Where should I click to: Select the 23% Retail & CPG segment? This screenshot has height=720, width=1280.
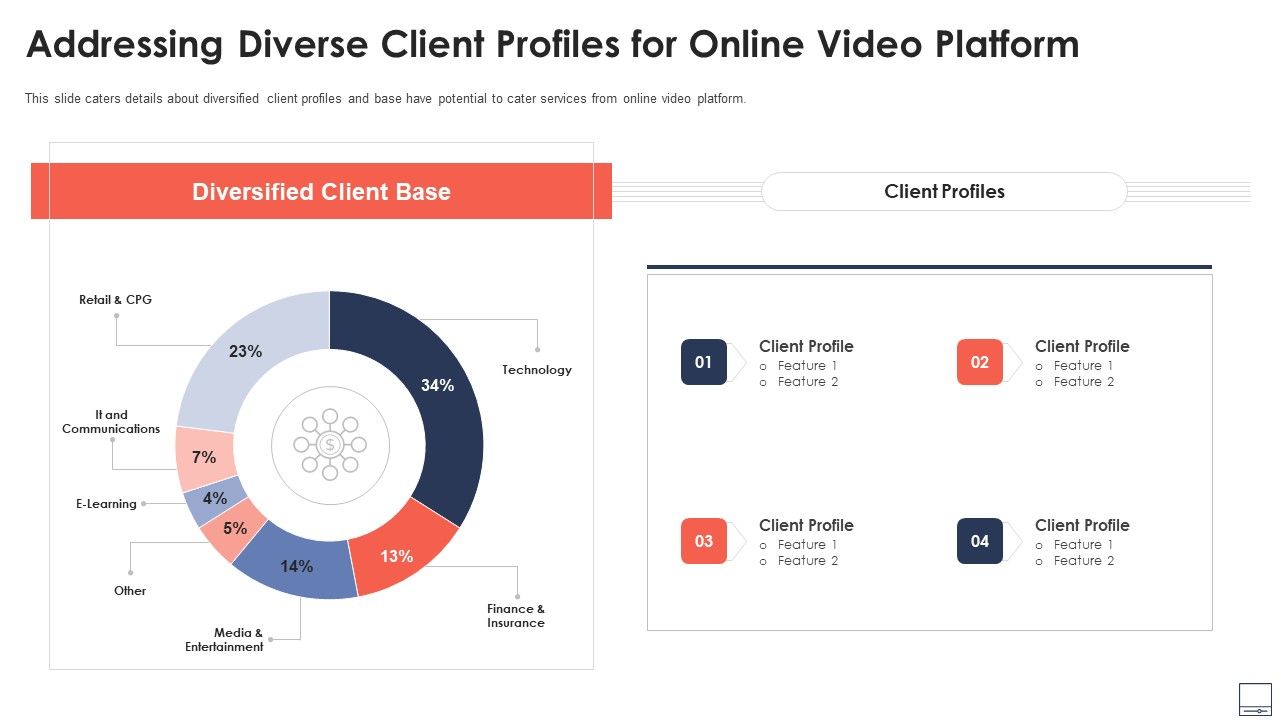[248, 352]
